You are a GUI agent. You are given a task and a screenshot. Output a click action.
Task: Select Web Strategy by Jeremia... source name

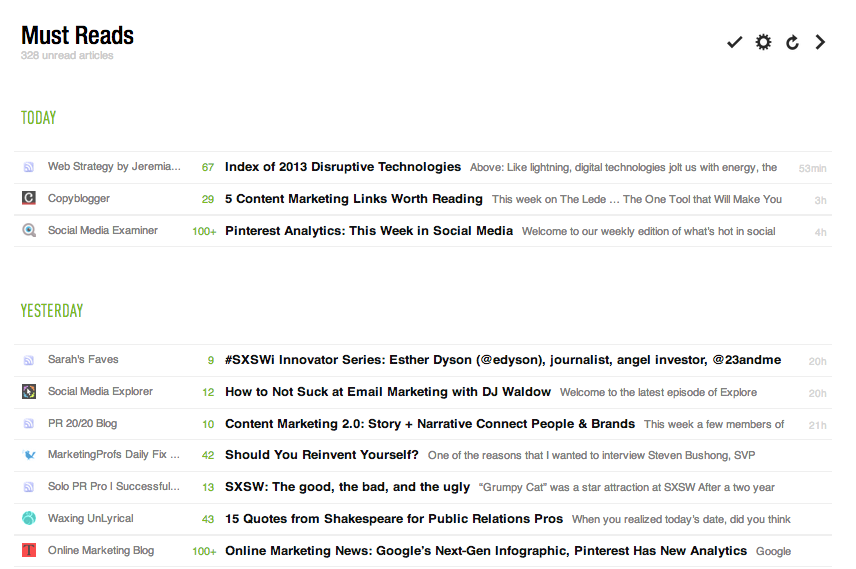point(114,167)
